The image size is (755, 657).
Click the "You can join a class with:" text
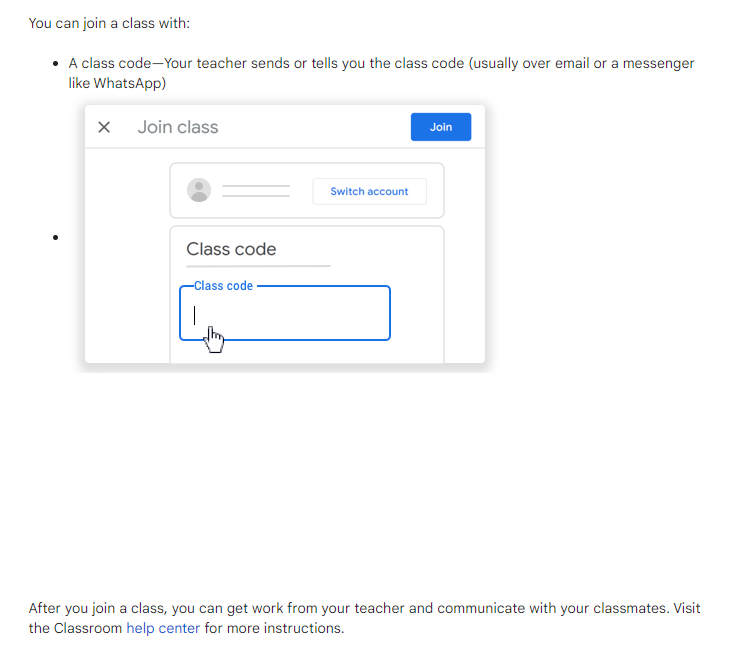(102, 22)
